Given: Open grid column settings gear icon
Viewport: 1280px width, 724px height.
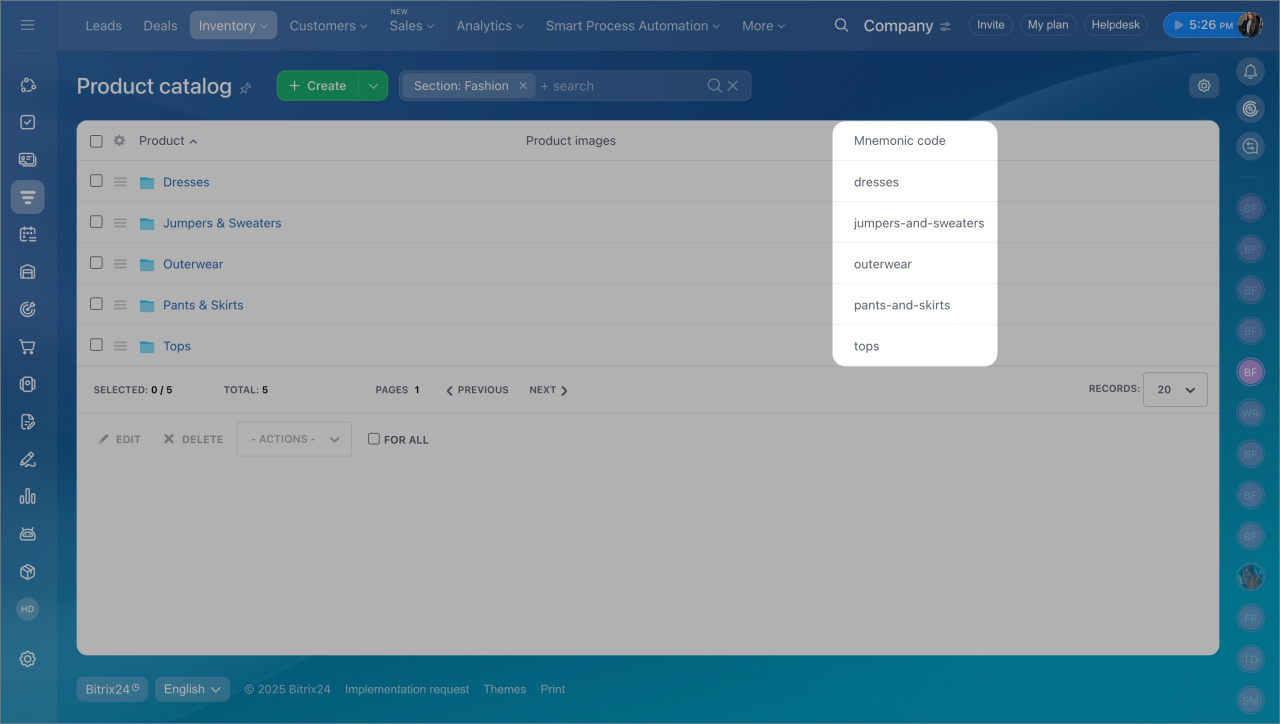Looking at the screenshot, I should coord(119,141).
